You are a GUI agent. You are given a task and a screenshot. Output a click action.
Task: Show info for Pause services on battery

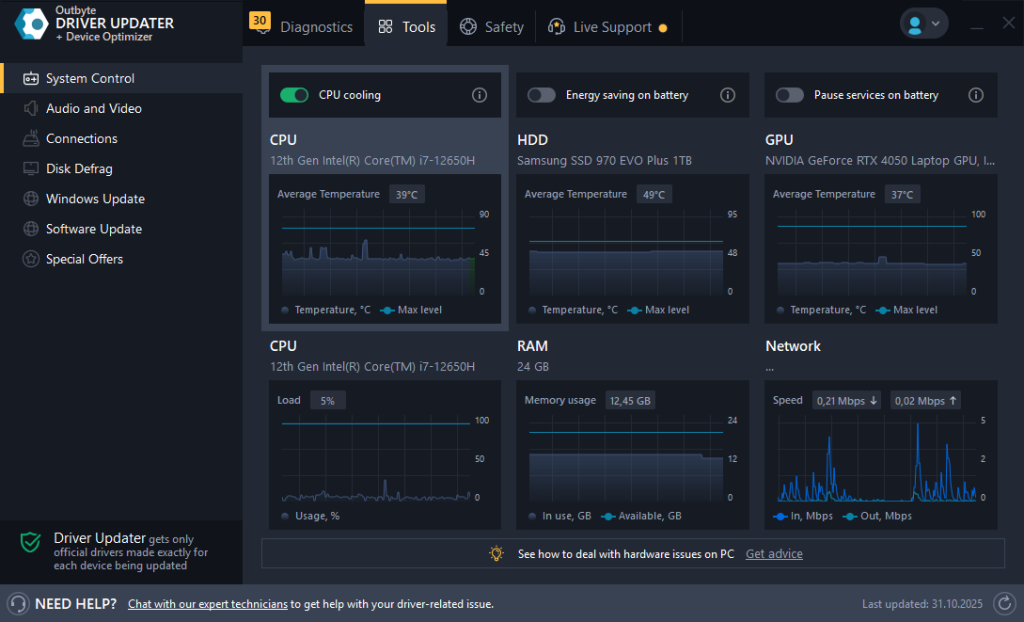[975, 95]
